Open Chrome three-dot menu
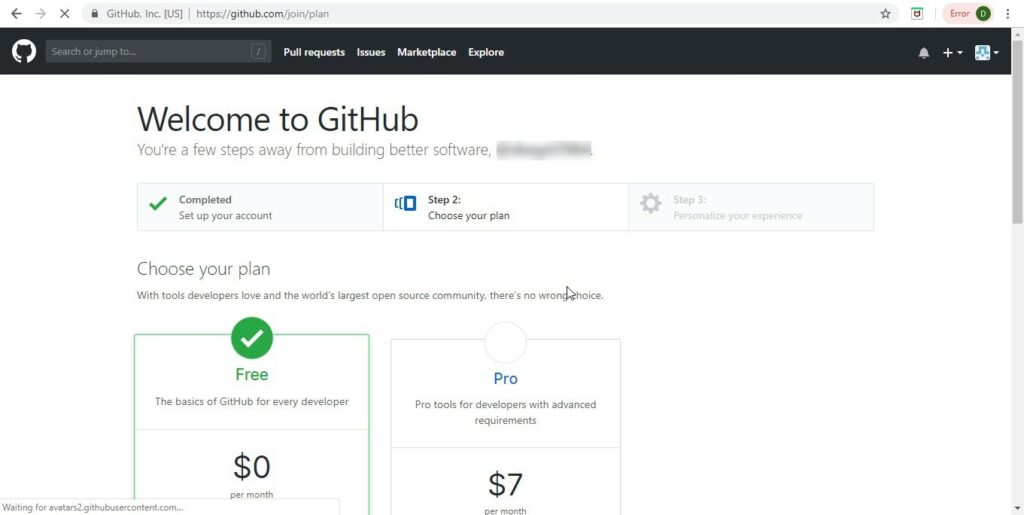The image size is (1024, 515). point(1008,14)
